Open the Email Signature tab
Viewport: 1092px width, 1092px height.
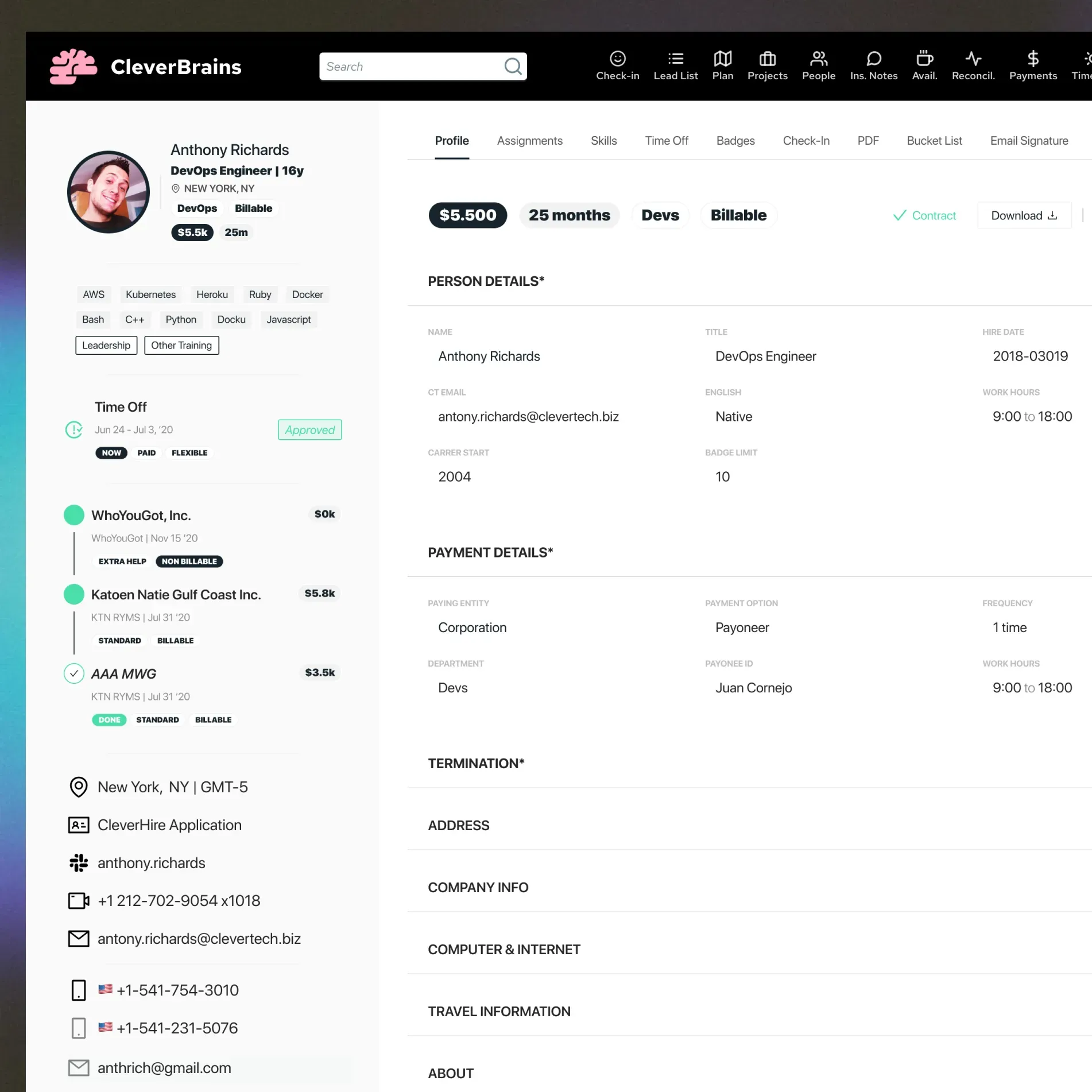(1028, 141)
